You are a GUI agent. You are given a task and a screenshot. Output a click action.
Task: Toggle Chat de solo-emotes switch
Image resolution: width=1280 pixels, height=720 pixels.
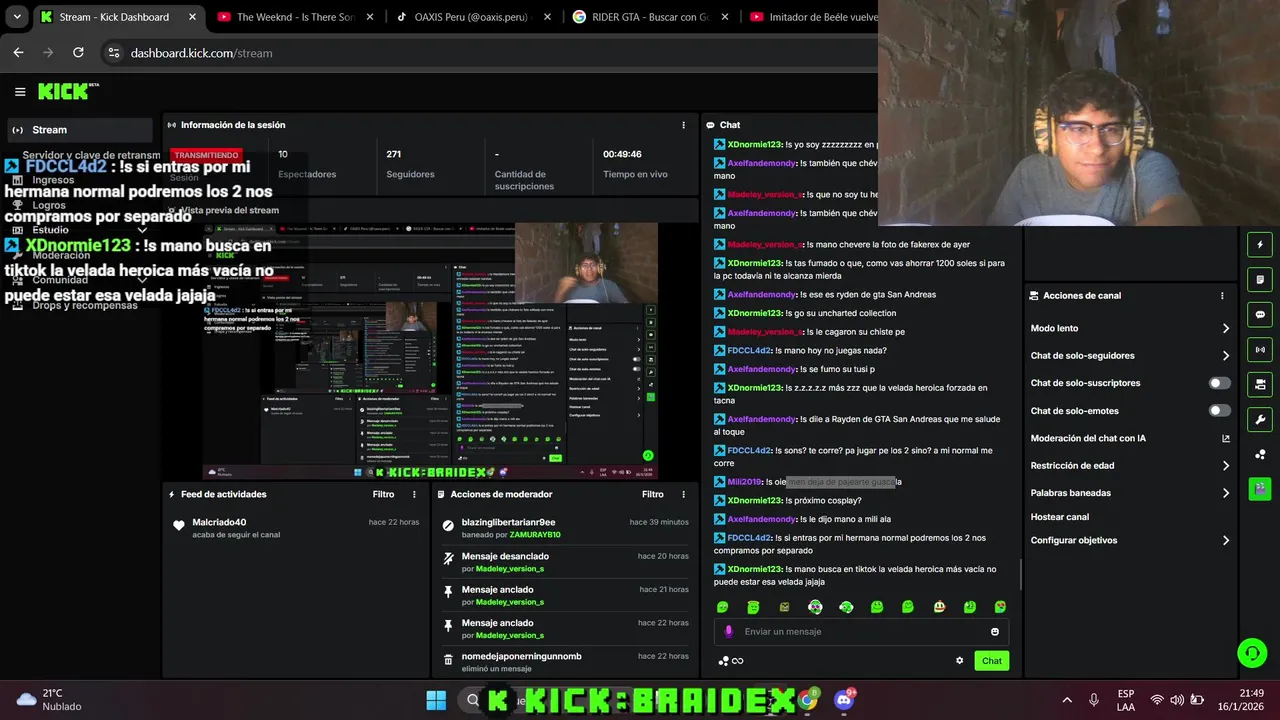coord(1219,410)
